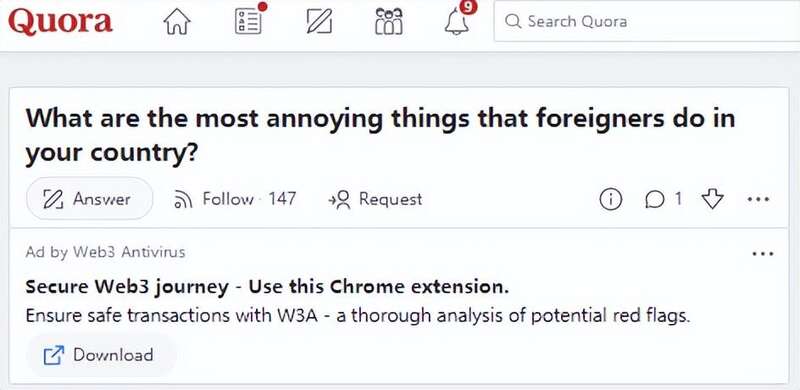800x390 pixels.
Task: Click the Download button in the ad
Action: [101, 355]
